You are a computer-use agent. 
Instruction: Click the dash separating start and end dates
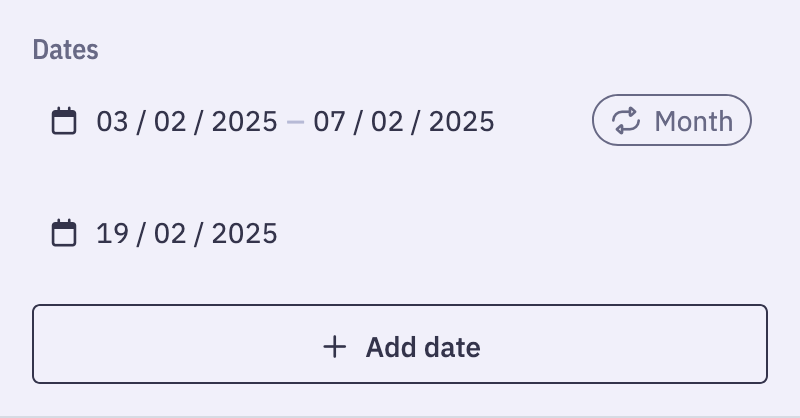(295, 122)
